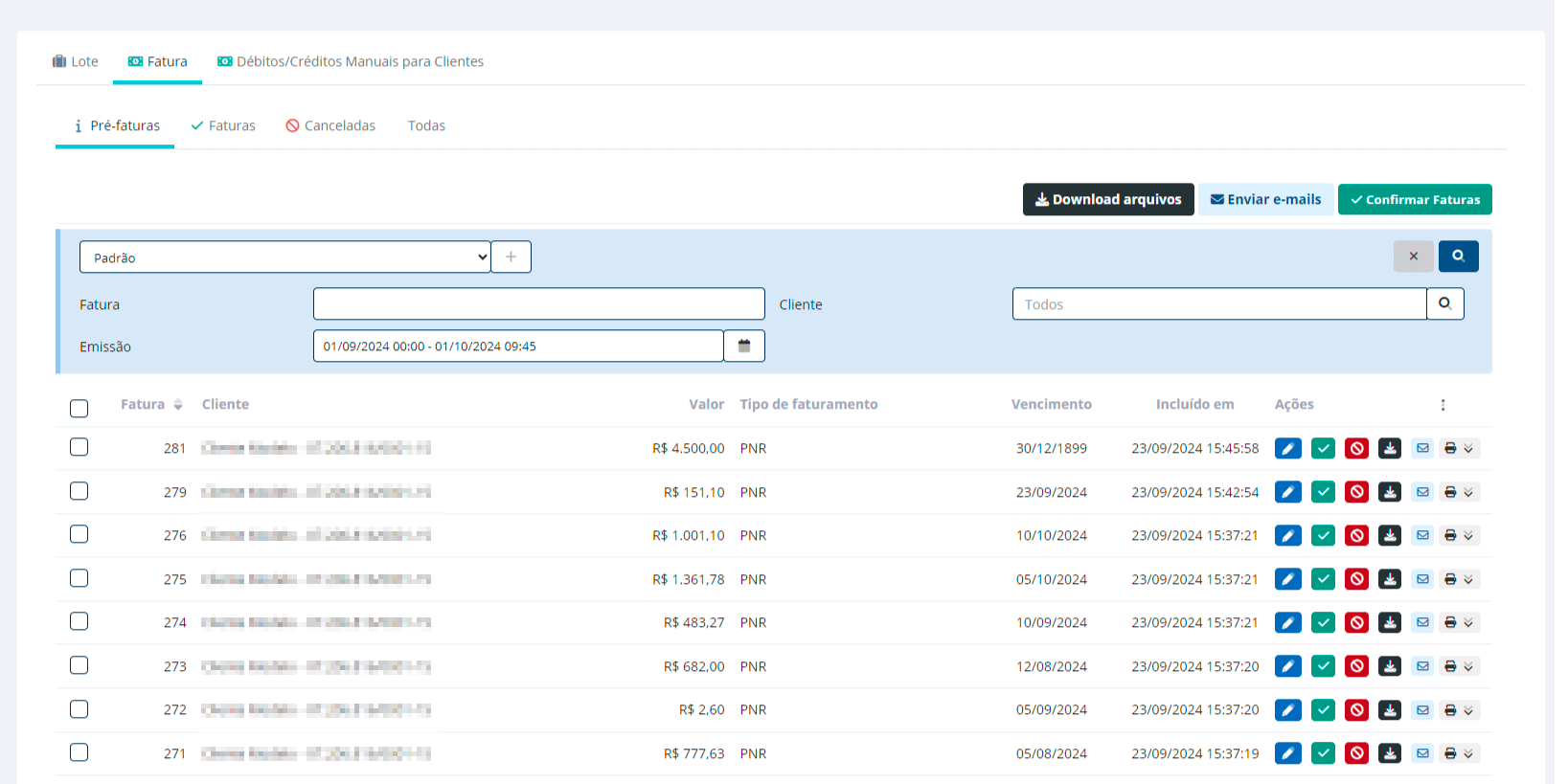The image size is (1568, 784).
Task: Open the Faturas sub-tab
Action: pos(223,125)
